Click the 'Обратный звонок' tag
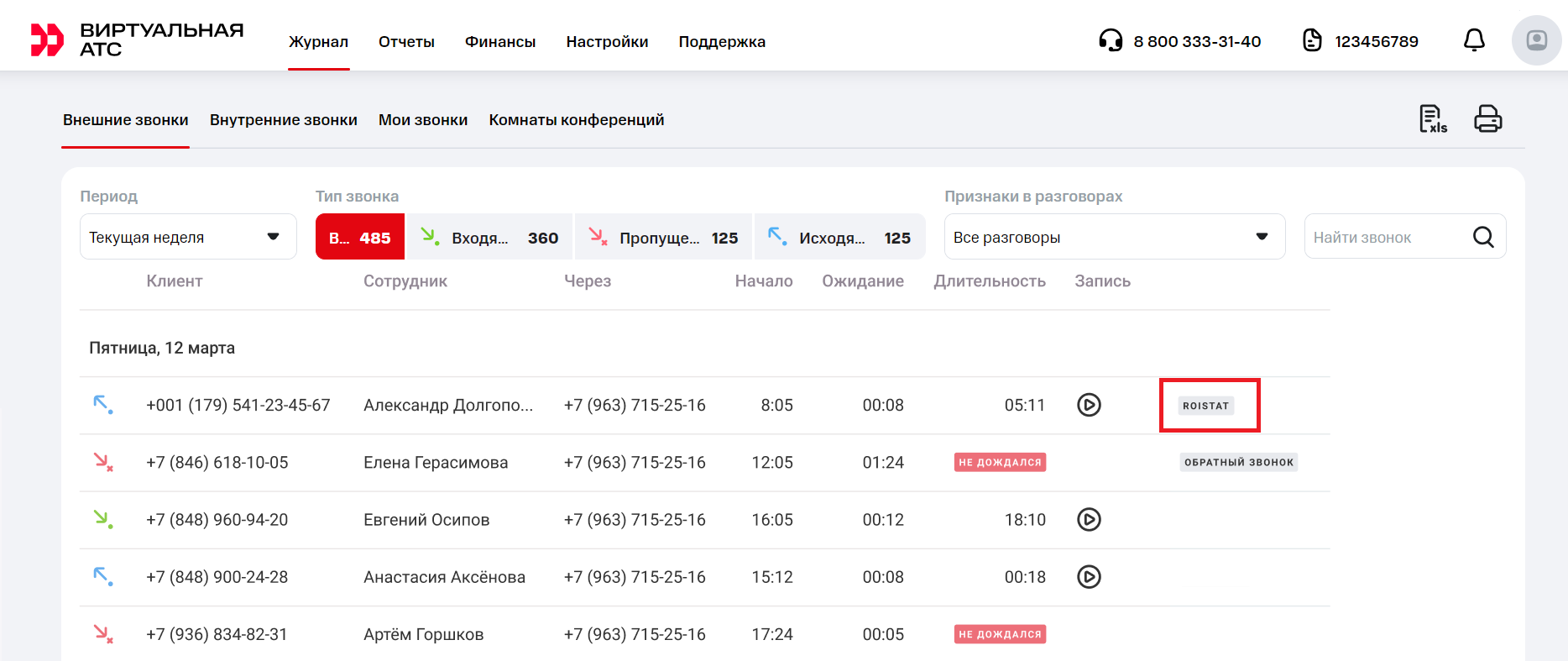This screenshot has height=661, width=1568. 1238,463
